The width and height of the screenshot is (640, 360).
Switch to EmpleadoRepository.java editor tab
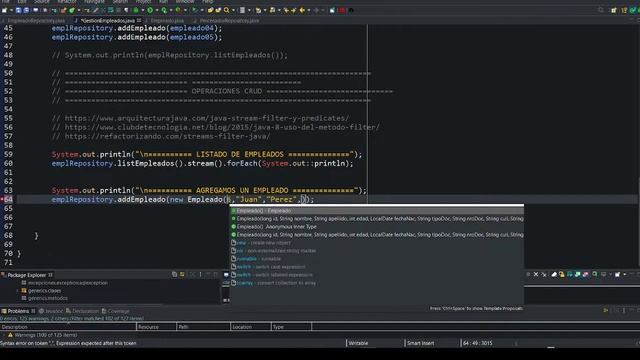tap(36, 20)
